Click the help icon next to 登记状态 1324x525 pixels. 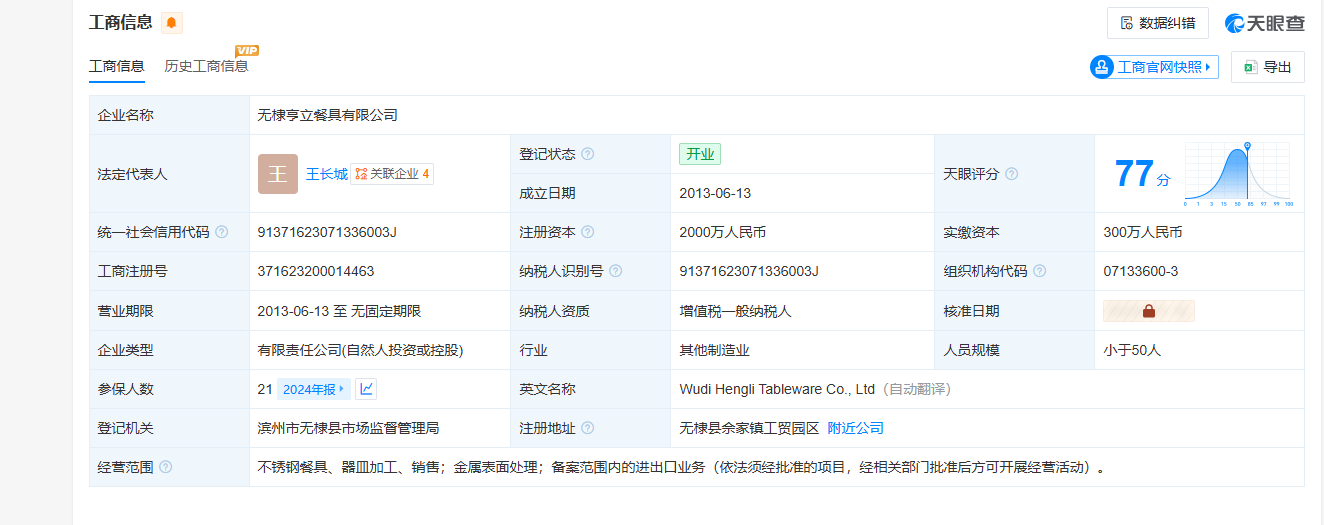pyautogui.click(x=588, y=154)
